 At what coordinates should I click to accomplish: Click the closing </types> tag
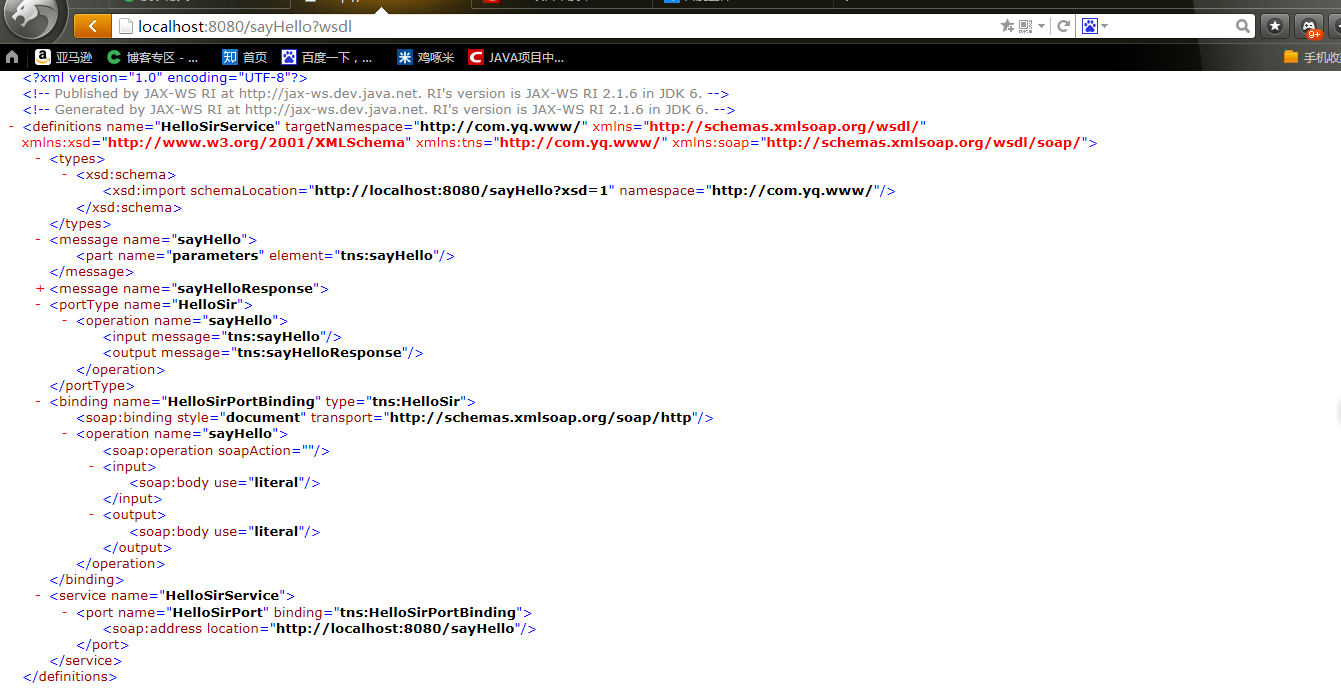point(81,224)
